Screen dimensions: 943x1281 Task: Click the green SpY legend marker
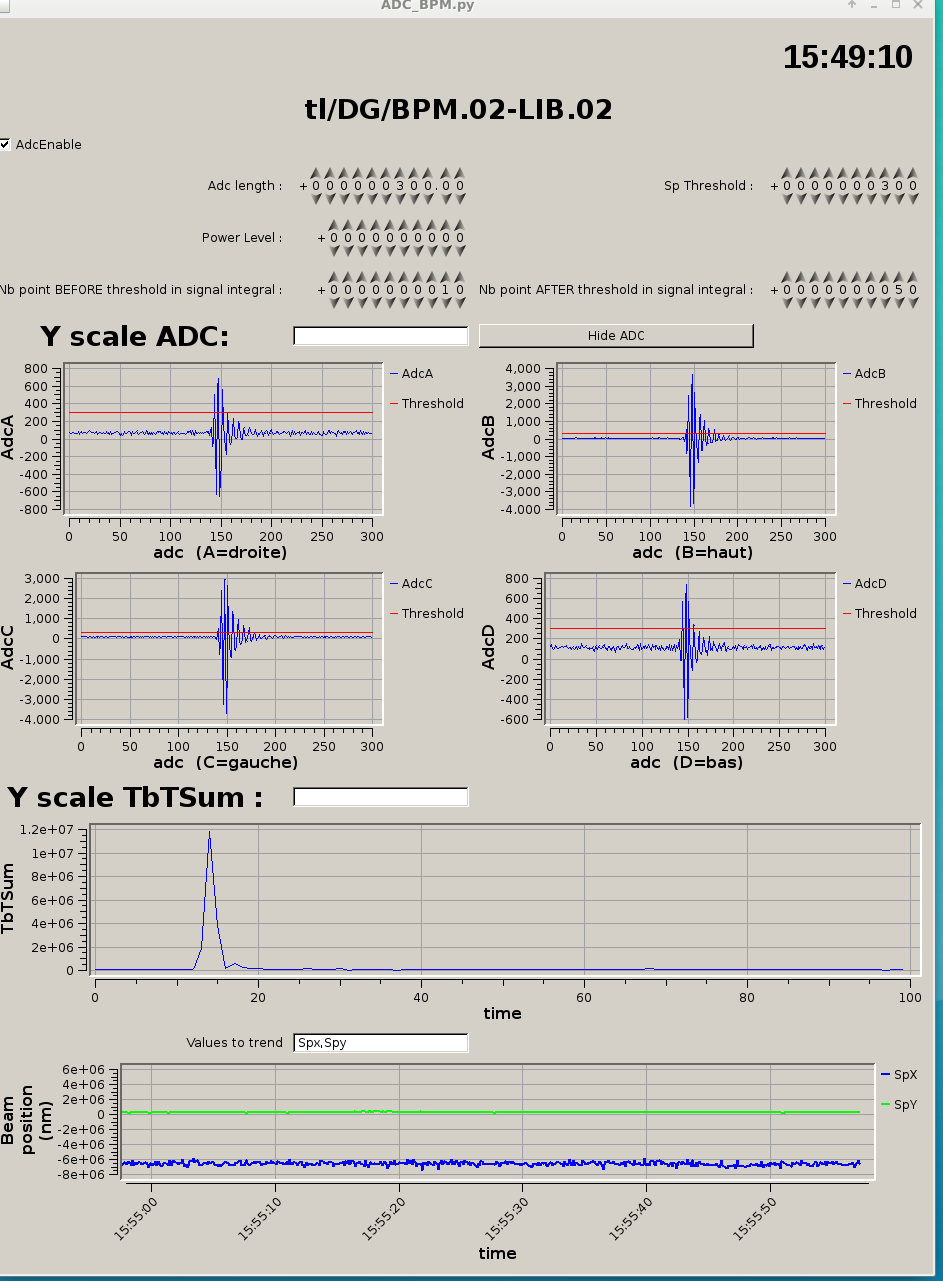[885, 1105]
